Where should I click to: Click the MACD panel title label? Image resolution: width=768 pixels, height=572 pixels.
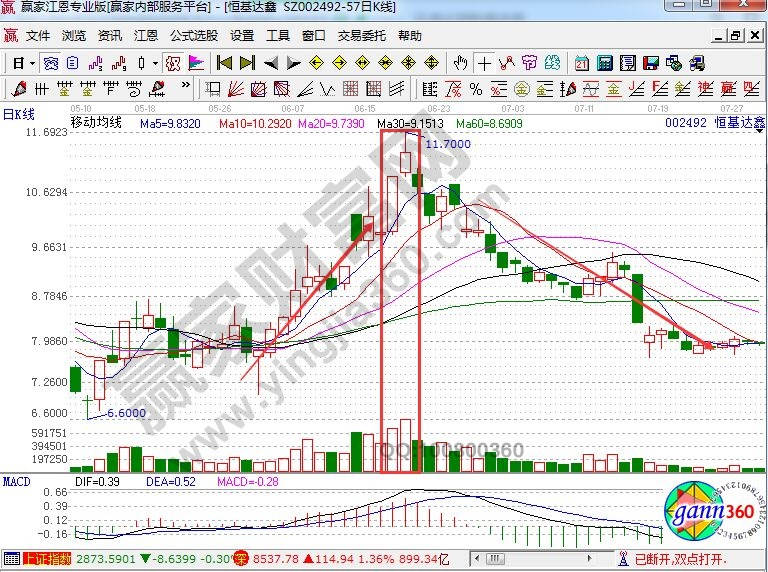[x=16, y=481]
